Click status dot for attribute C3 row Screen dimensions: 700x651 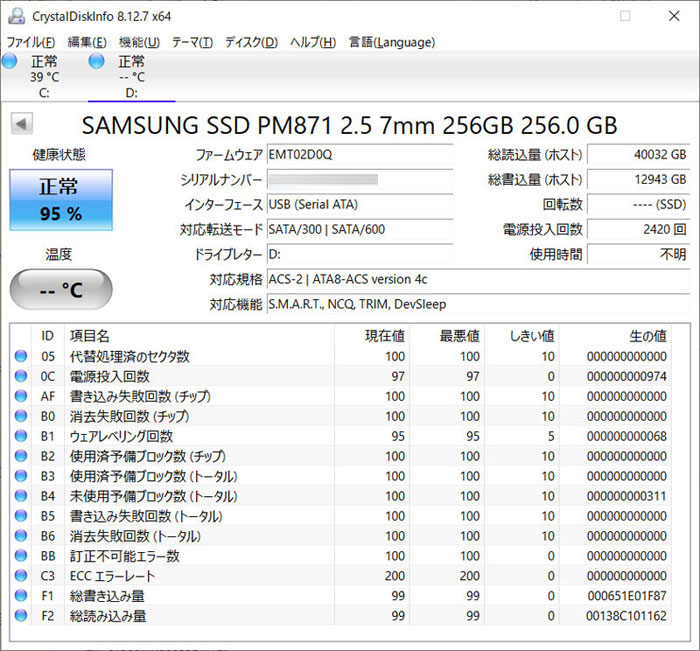click(x=21, y=575)
